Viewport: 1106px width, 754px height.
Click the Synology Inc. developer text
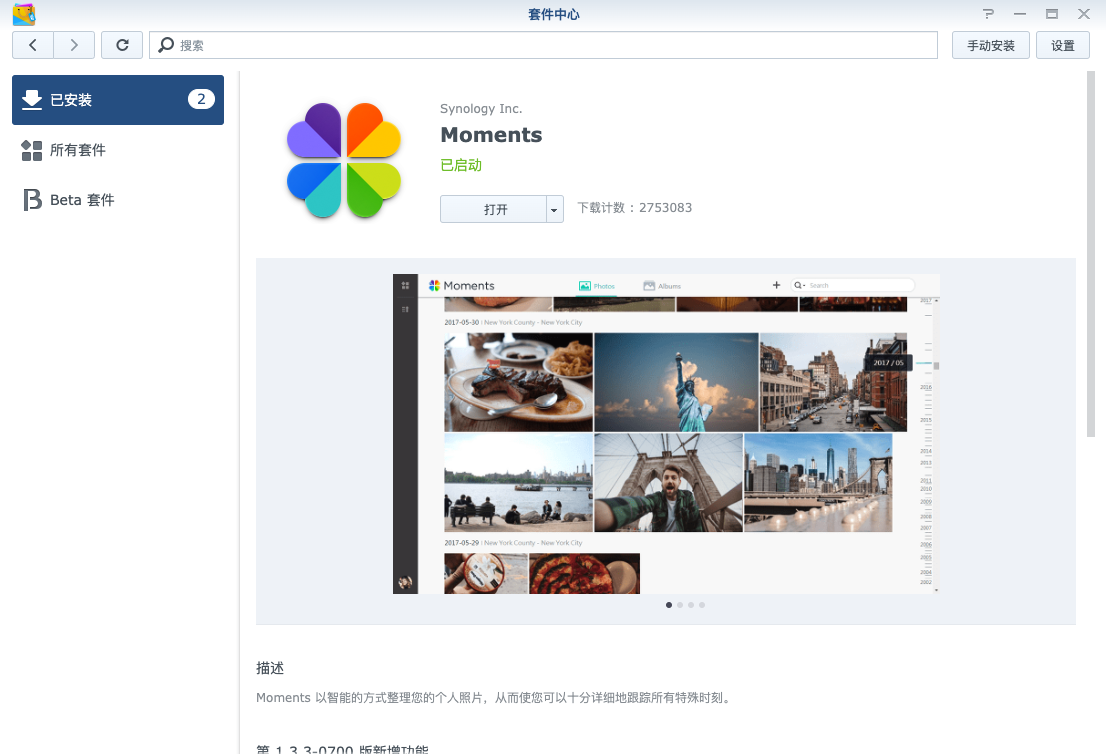(481, 109)
